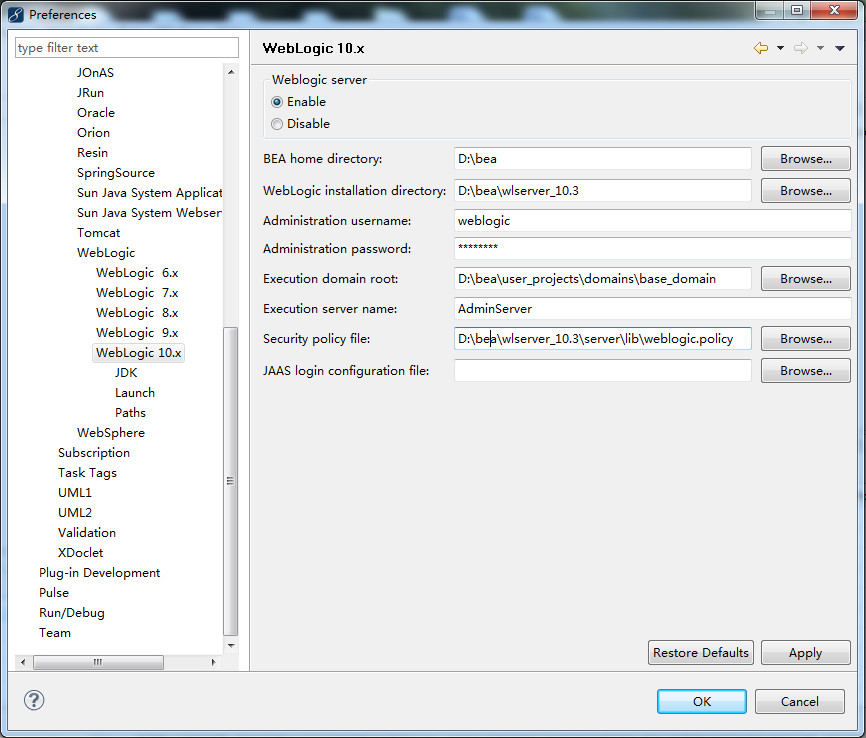Click the Execution server name field
Image resolution: width=866 pixels, height=738 pixels.
652,309
